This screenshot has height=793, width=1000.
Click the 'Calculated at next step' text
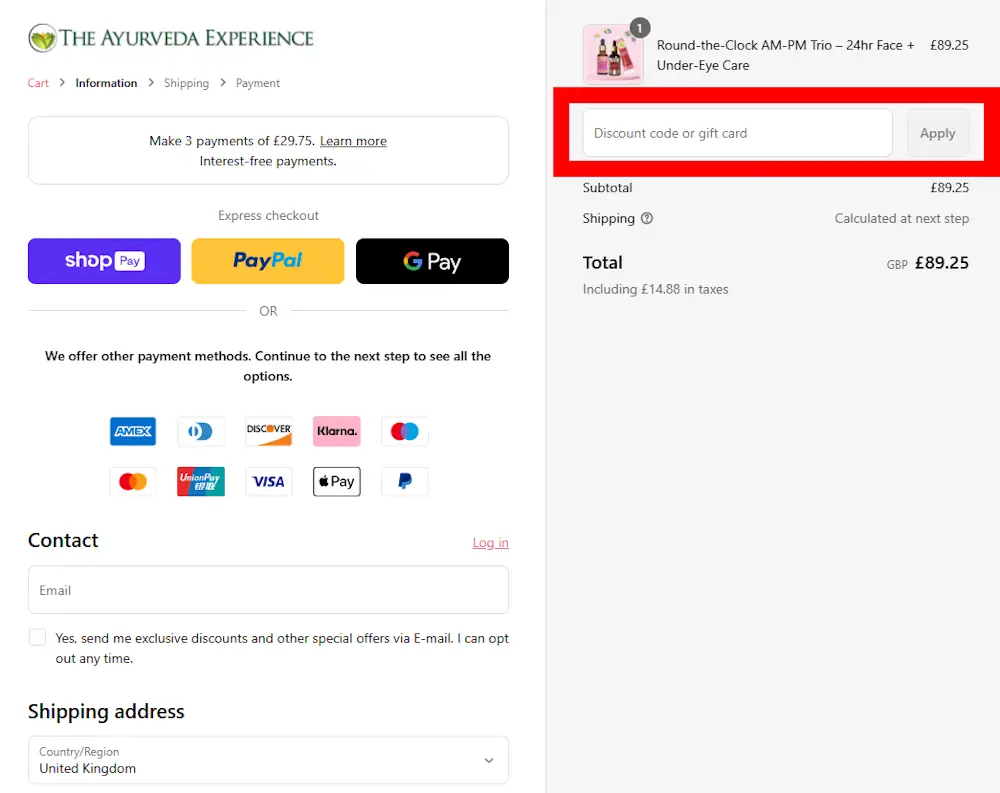902,218
